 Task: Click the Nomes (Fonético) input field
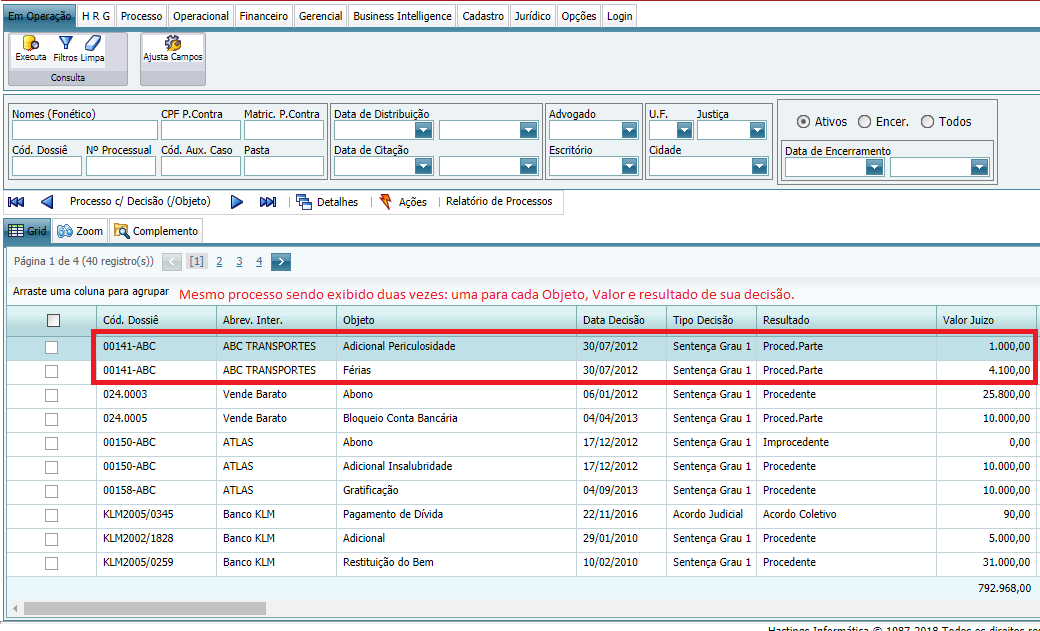tap(85, 130)
